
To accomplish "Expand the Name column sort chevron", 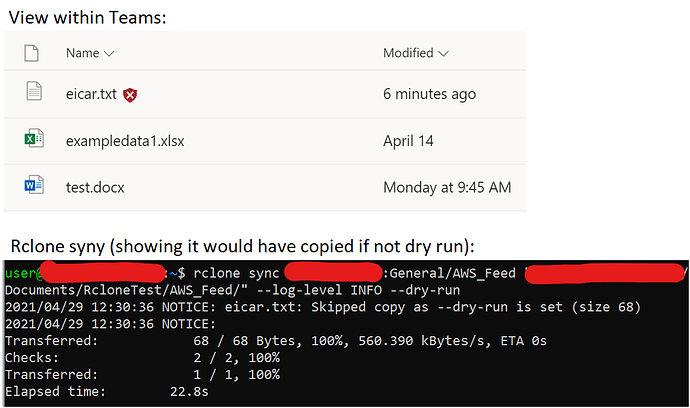I will click(x=109, y=54).
